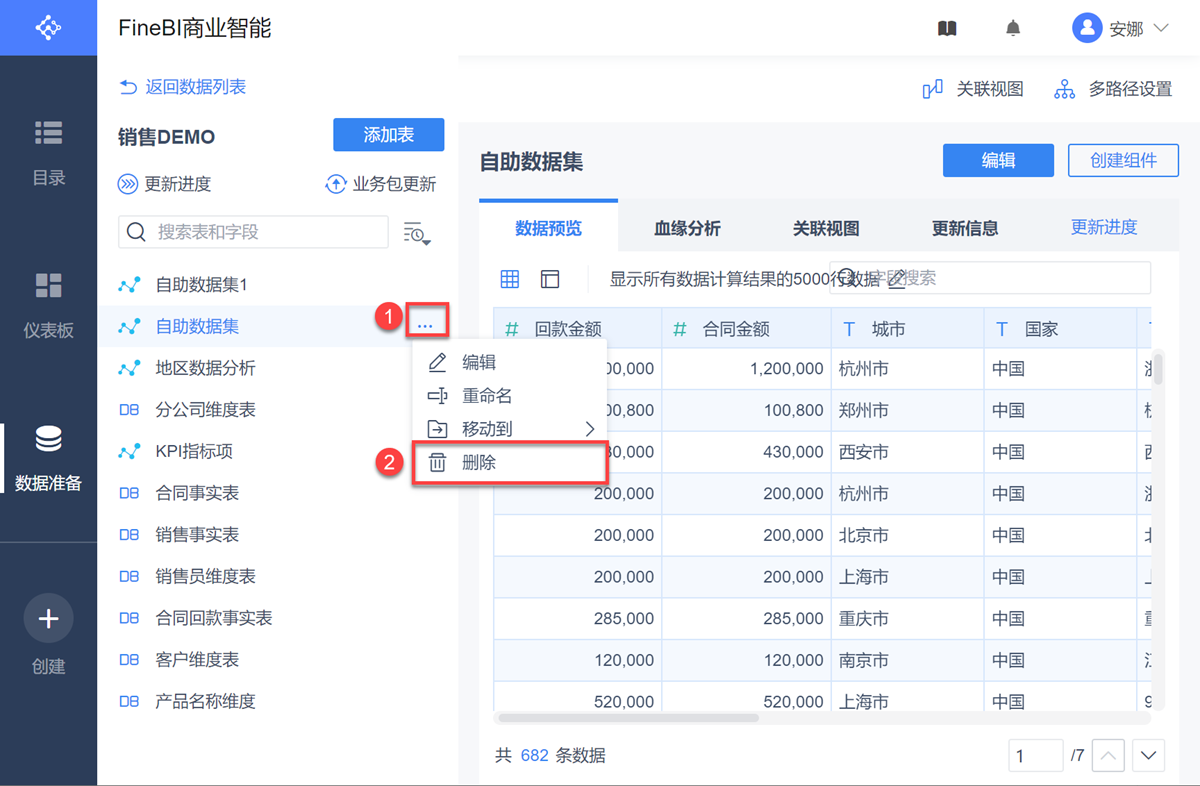Screen dimensions: 1200x786
Task: Click the 682 record count link
Action: 535,756
